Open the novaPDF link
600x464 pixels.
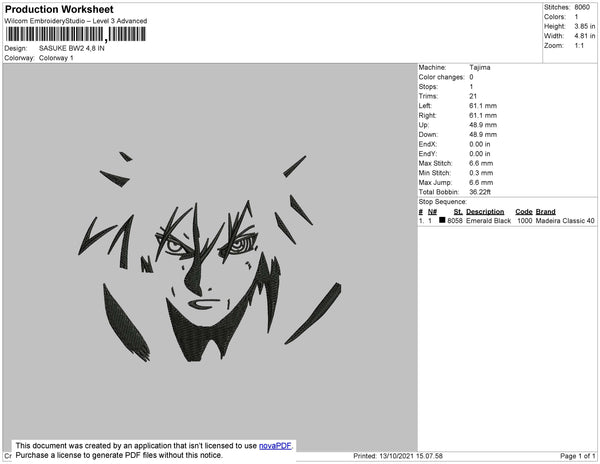(x=275, y=446)
